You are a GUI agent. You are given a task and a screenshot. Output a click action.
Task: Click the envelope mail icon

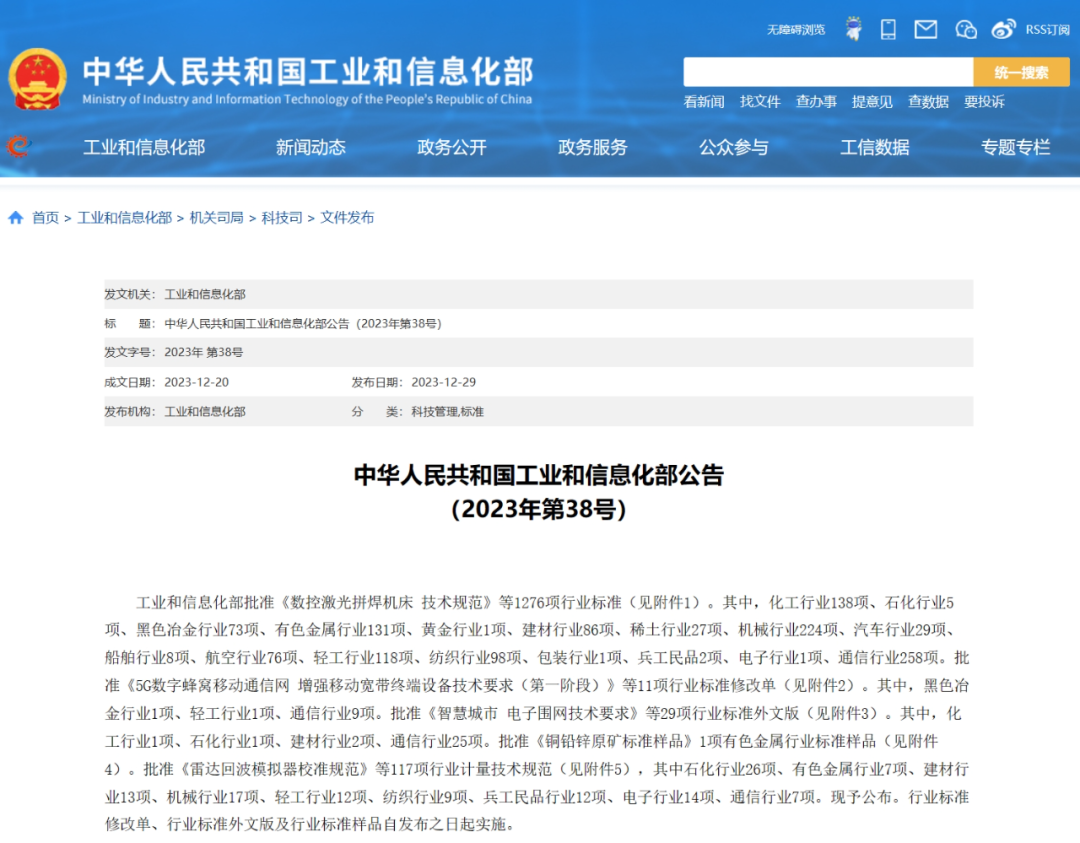pos(926,29)
